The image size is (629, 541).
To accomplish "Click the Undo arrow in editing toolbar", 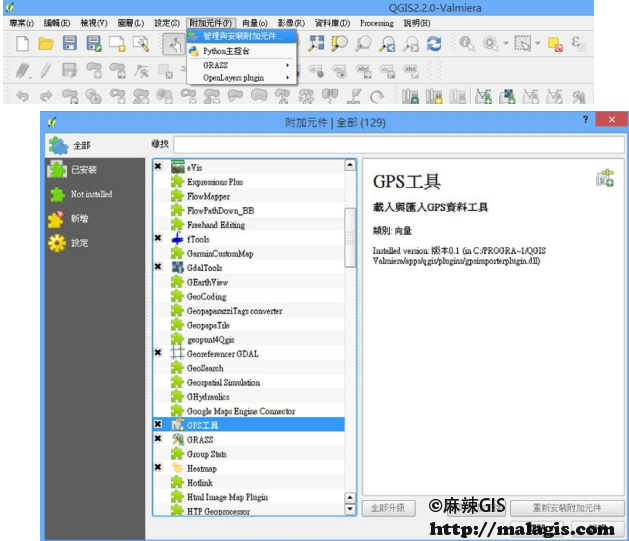I will [22, 96].
